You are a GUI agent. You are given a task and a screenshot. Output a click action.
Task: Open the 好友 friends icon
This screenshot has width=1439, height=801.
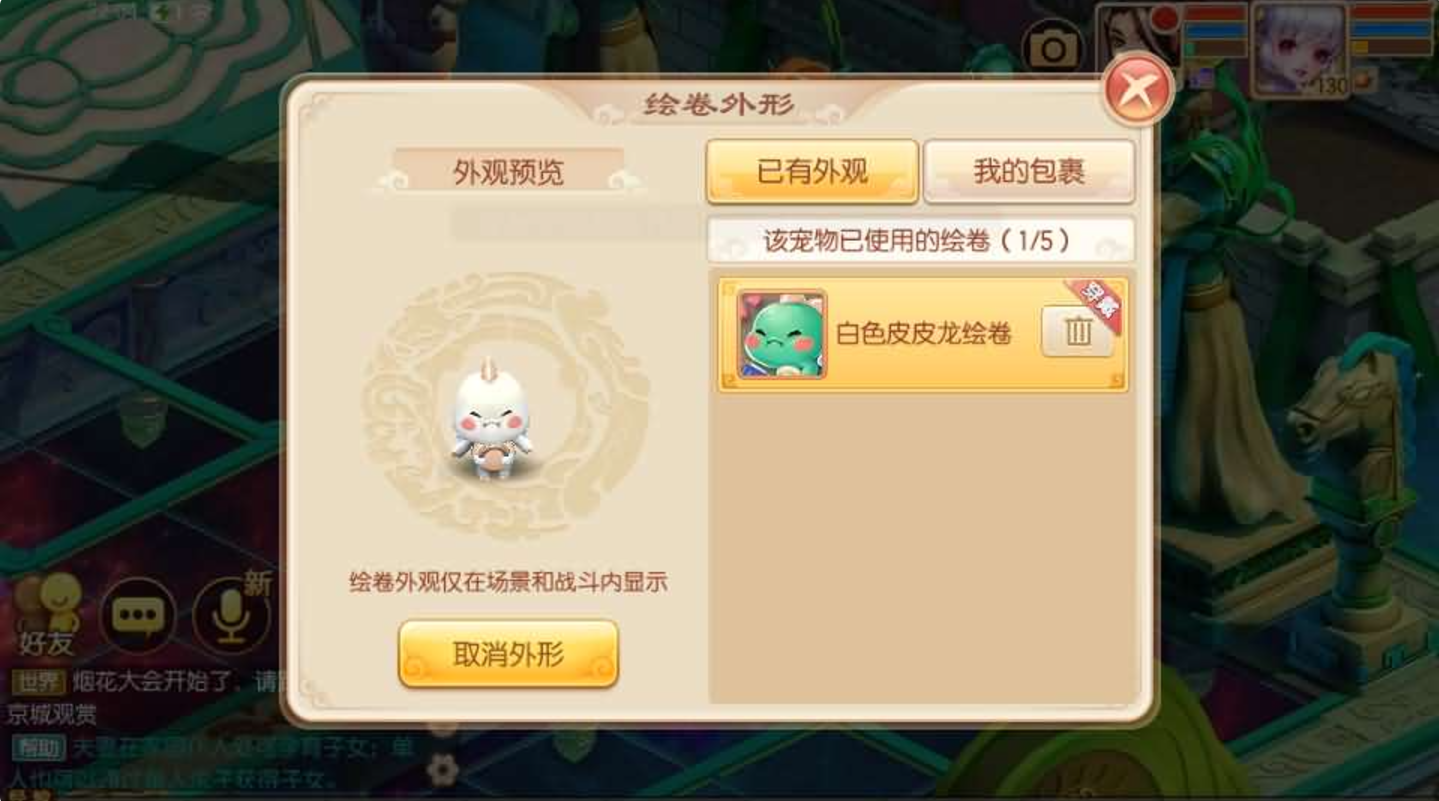point(47,614)
